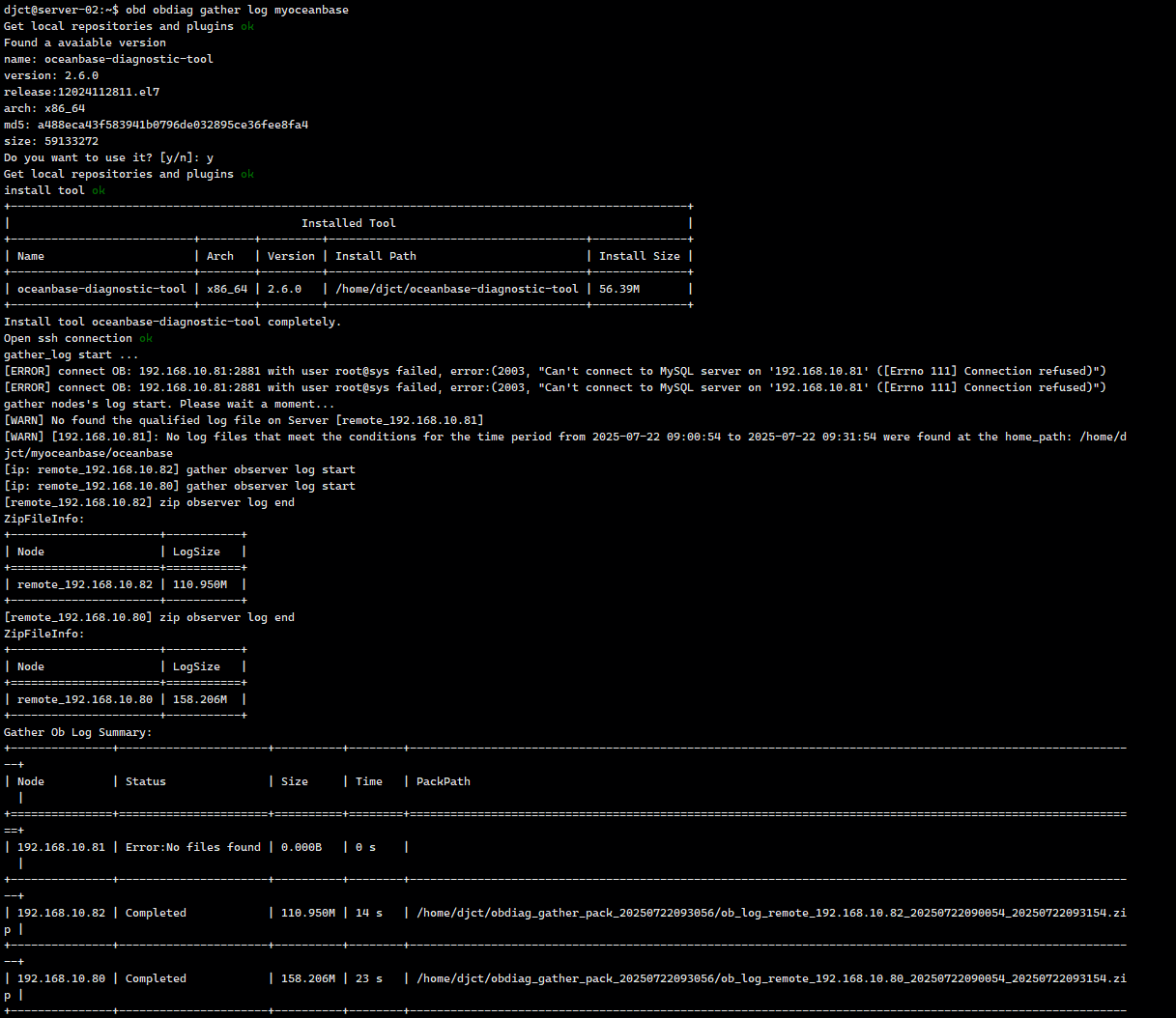Click '158.206M' in the ZipFileInfo table

coord(200,699)
